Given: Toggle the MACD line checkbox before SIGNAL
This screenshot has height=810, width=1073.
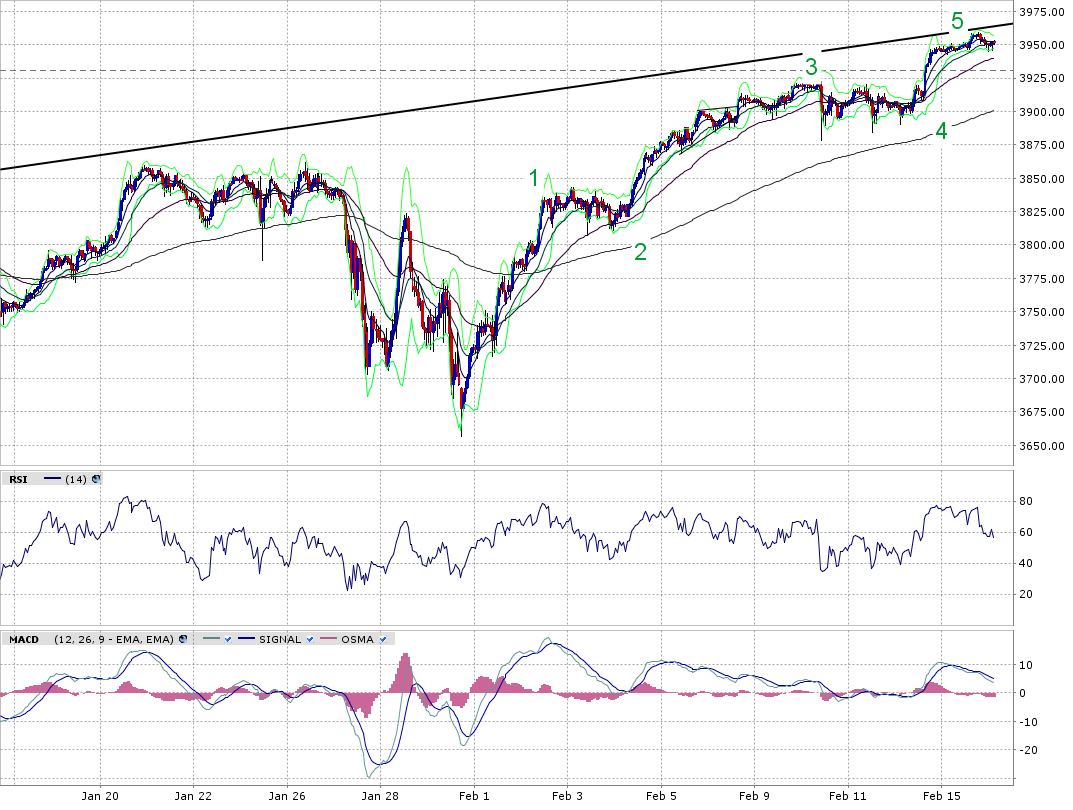Looking at the screenshot, I should (x=229, y=640).
